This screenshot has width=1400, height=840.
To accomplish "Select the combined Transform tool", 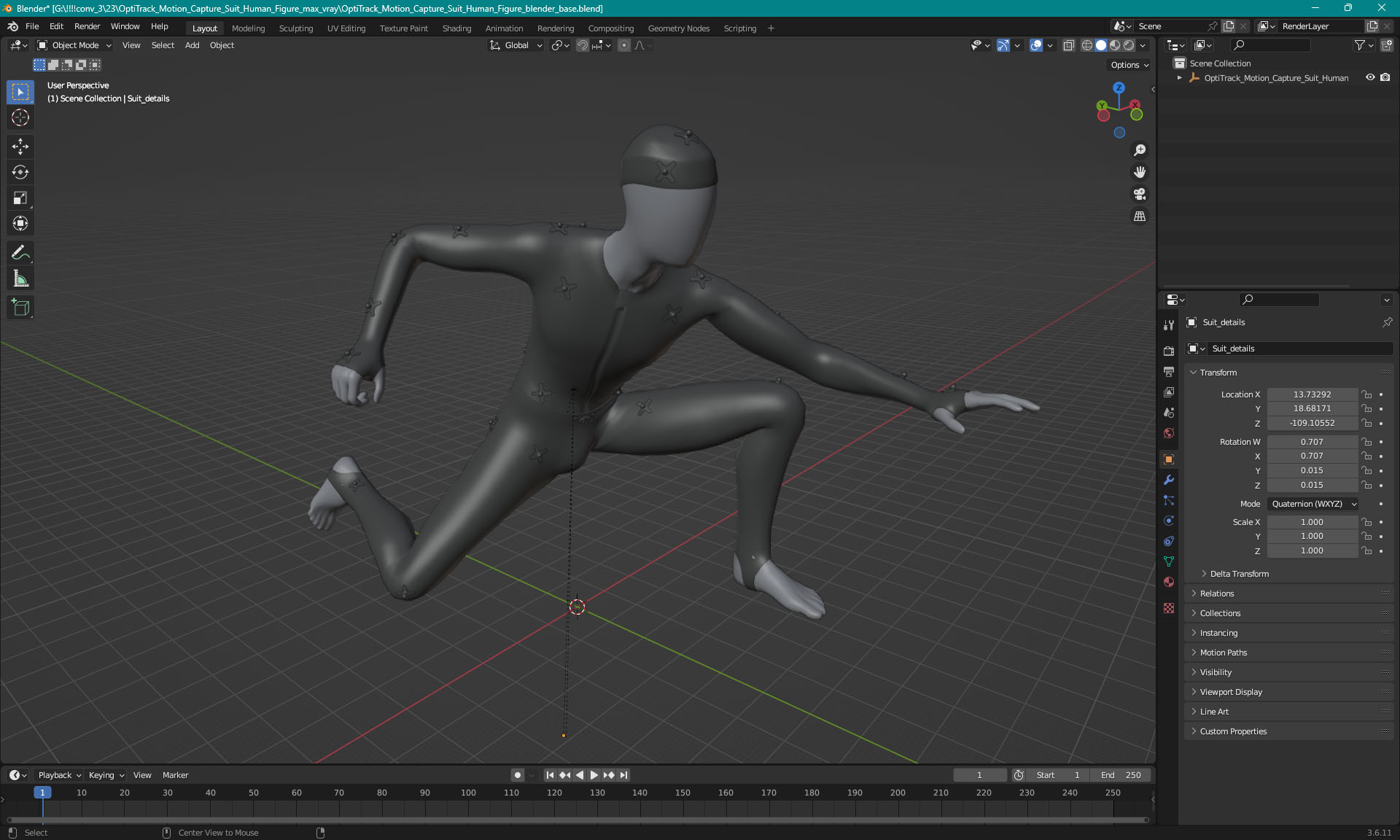I will 20,223.
